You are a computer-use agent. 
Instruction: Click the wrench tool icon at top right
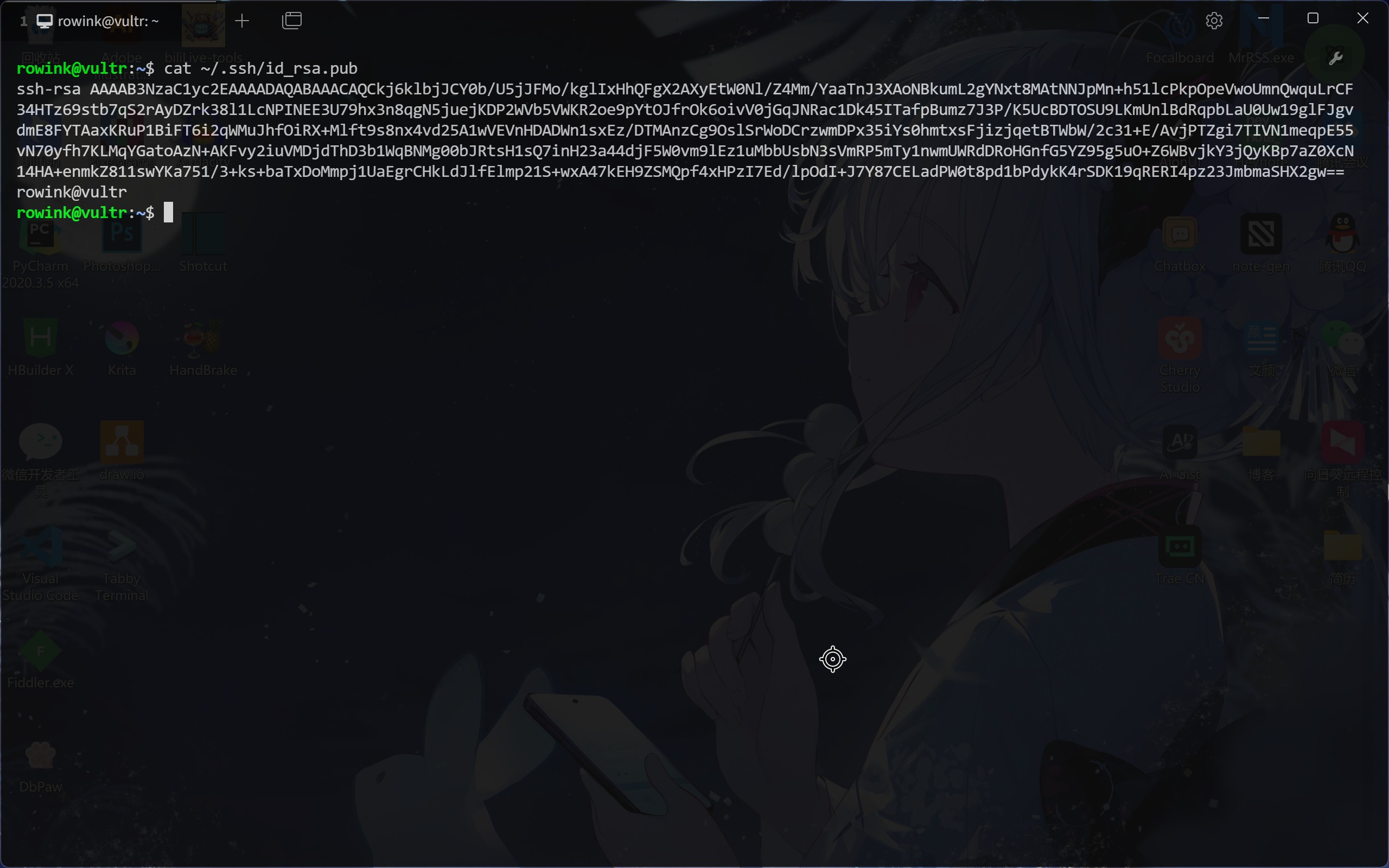pyautogui.click(x=1336, y=58)
